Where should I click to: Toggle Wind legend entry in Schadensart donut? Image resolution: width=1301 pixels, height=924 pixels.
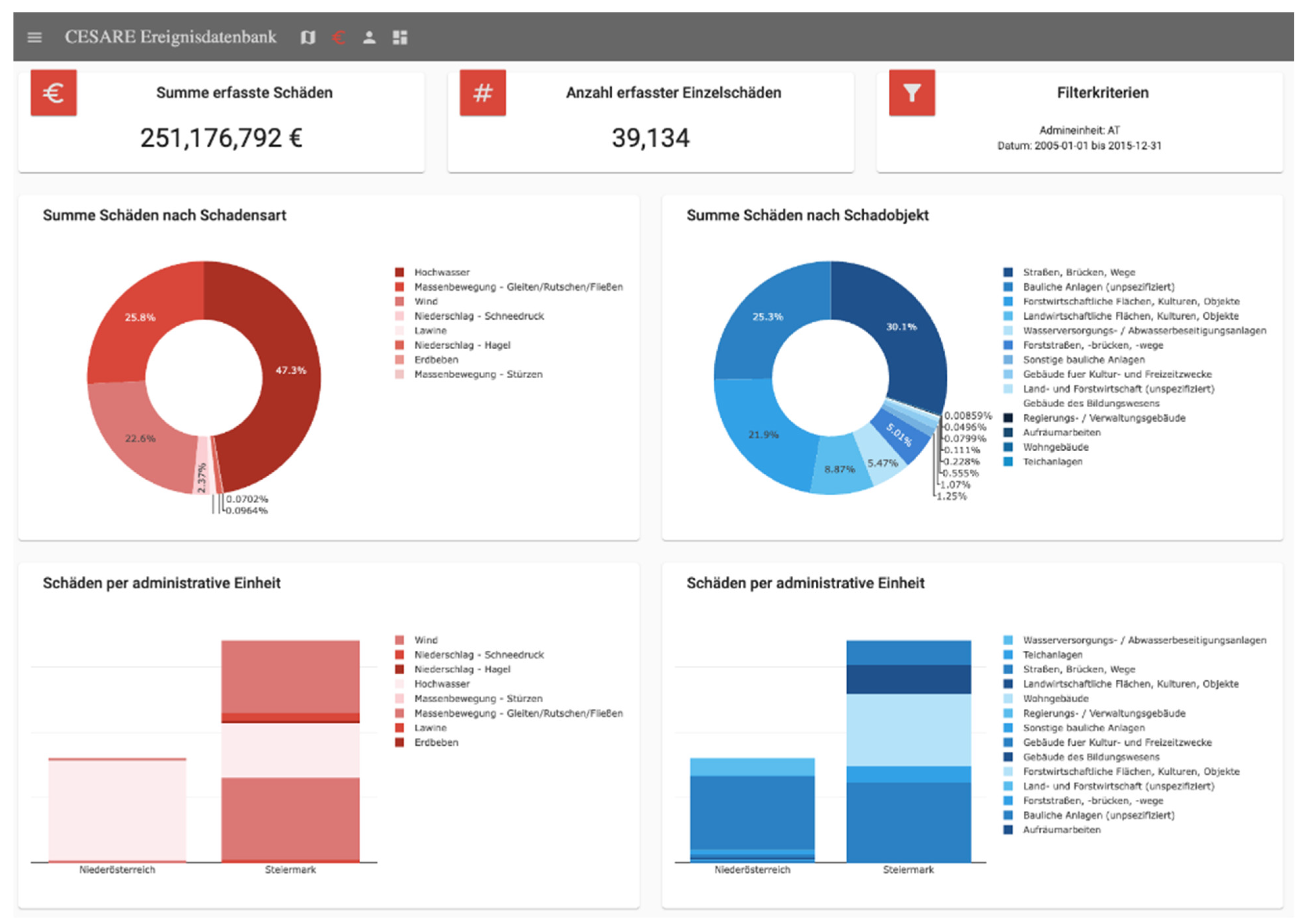pos(426,302)
